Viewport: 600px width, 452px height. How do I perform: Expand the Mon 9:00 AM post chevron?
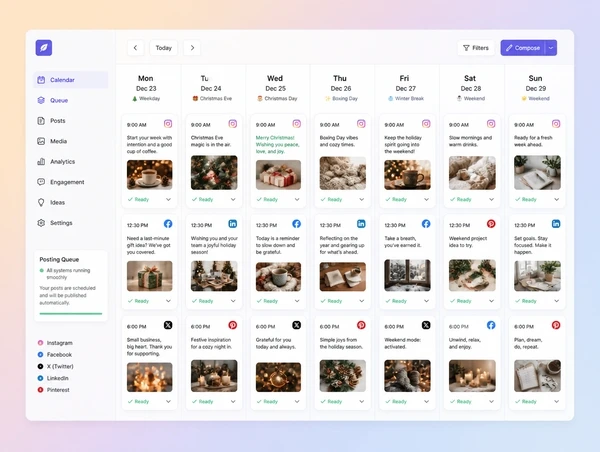(168, 199)
